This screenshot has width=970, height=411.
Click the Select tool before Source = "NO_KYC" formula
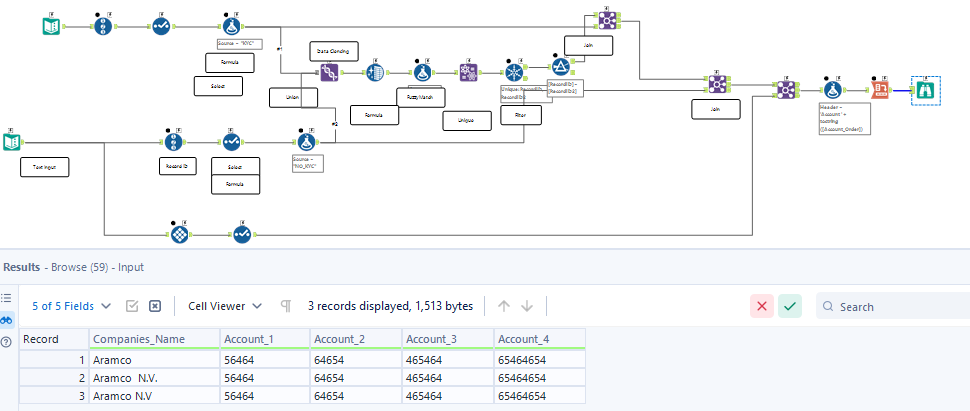232,142
